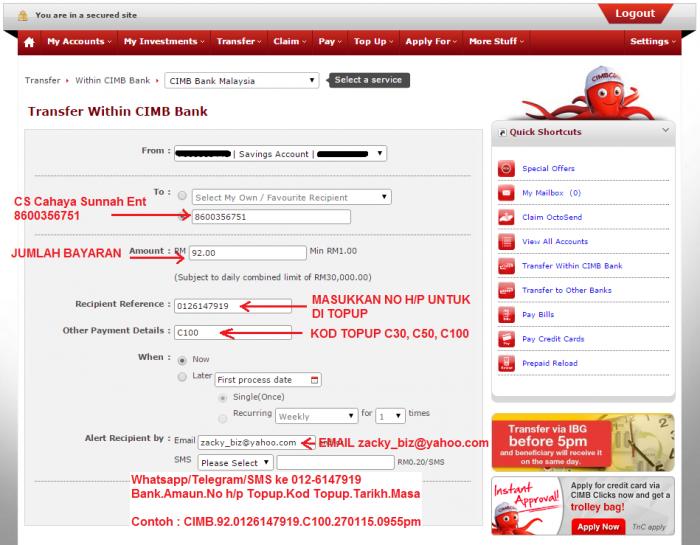The image size is (700, 545).
Task: Click the Claim OctoSend hand icon
Action: tap(506, 217)
